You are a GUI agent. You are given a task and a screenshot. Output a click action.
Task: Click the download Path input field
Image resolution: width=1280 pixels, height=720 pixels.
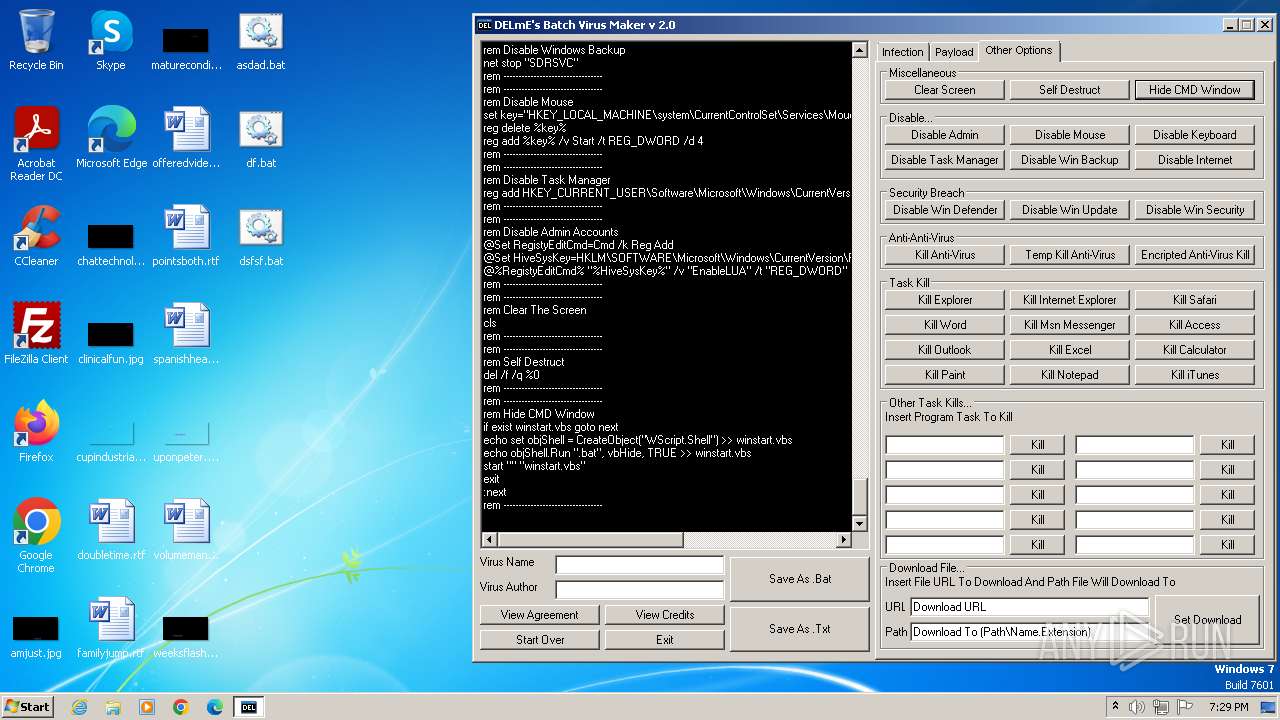[x=1030, y=632]
